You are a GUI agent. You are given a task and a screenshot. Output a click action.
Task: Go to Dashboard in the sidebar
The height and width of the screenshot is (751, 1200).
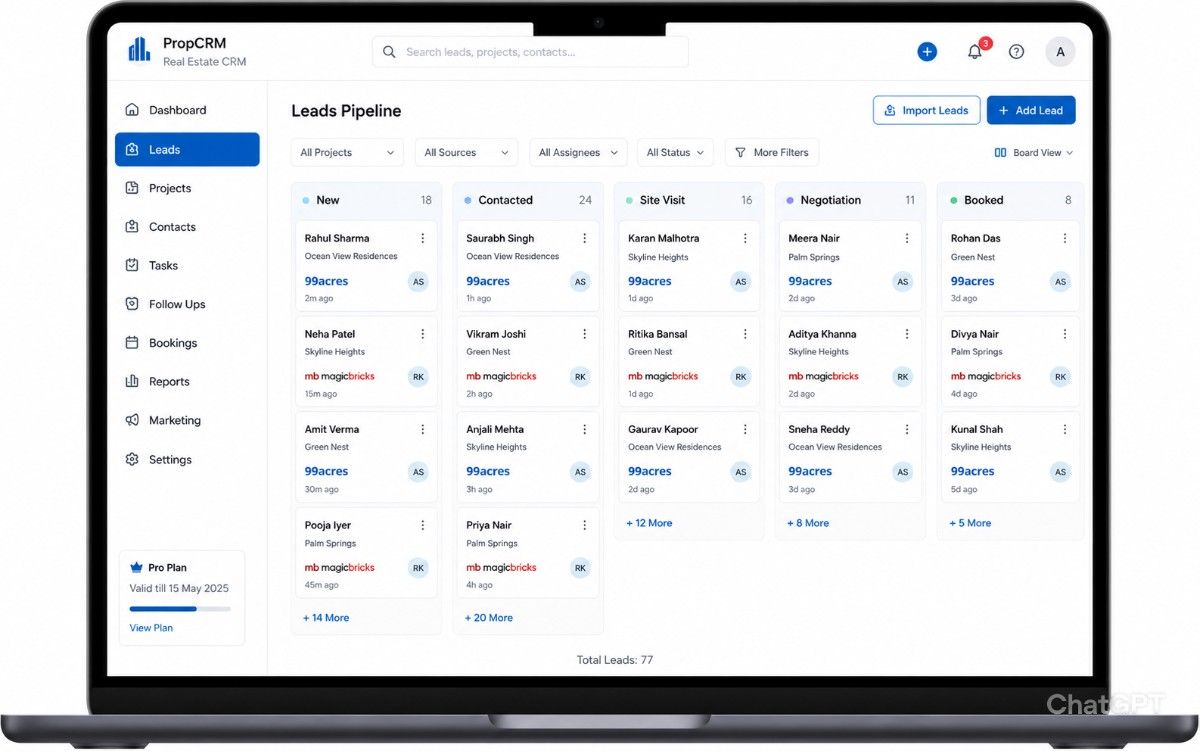point(187,110)
